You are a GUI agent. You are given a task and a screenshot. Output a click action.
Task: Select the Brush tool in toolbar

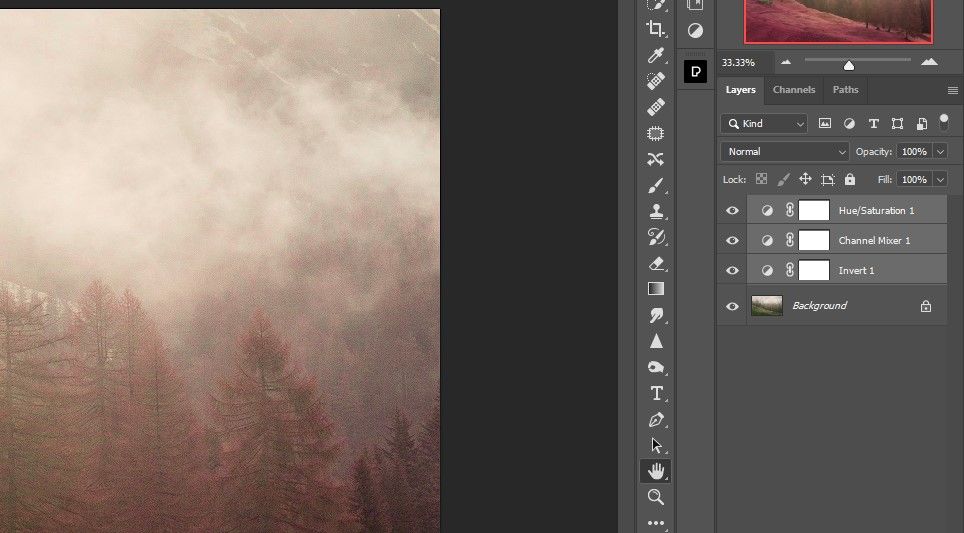[655, 186]
